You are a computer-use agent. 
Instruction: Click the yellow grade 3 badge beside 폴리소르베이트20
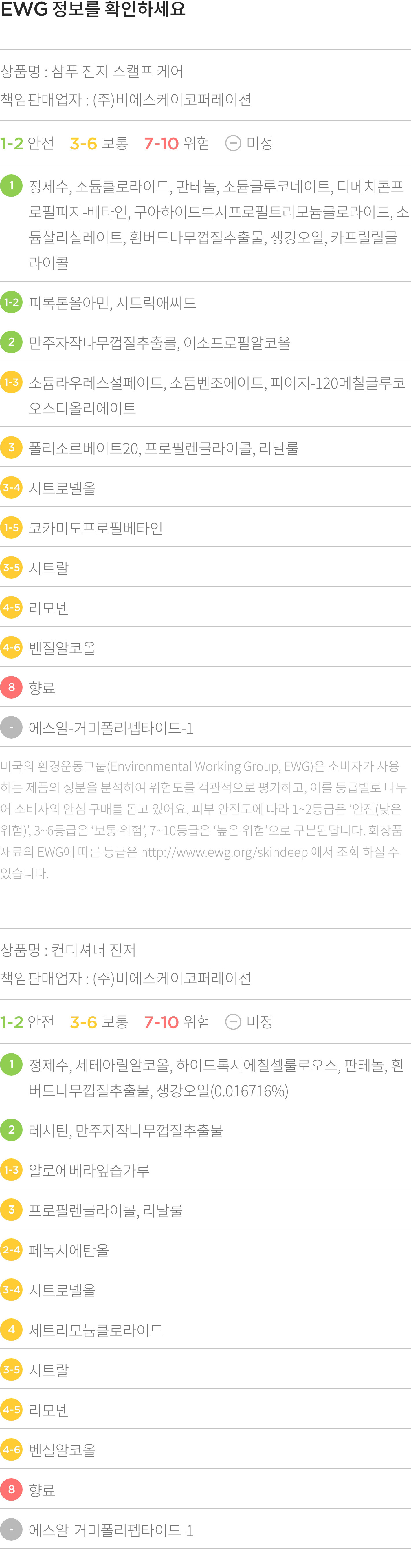[12, 447]
